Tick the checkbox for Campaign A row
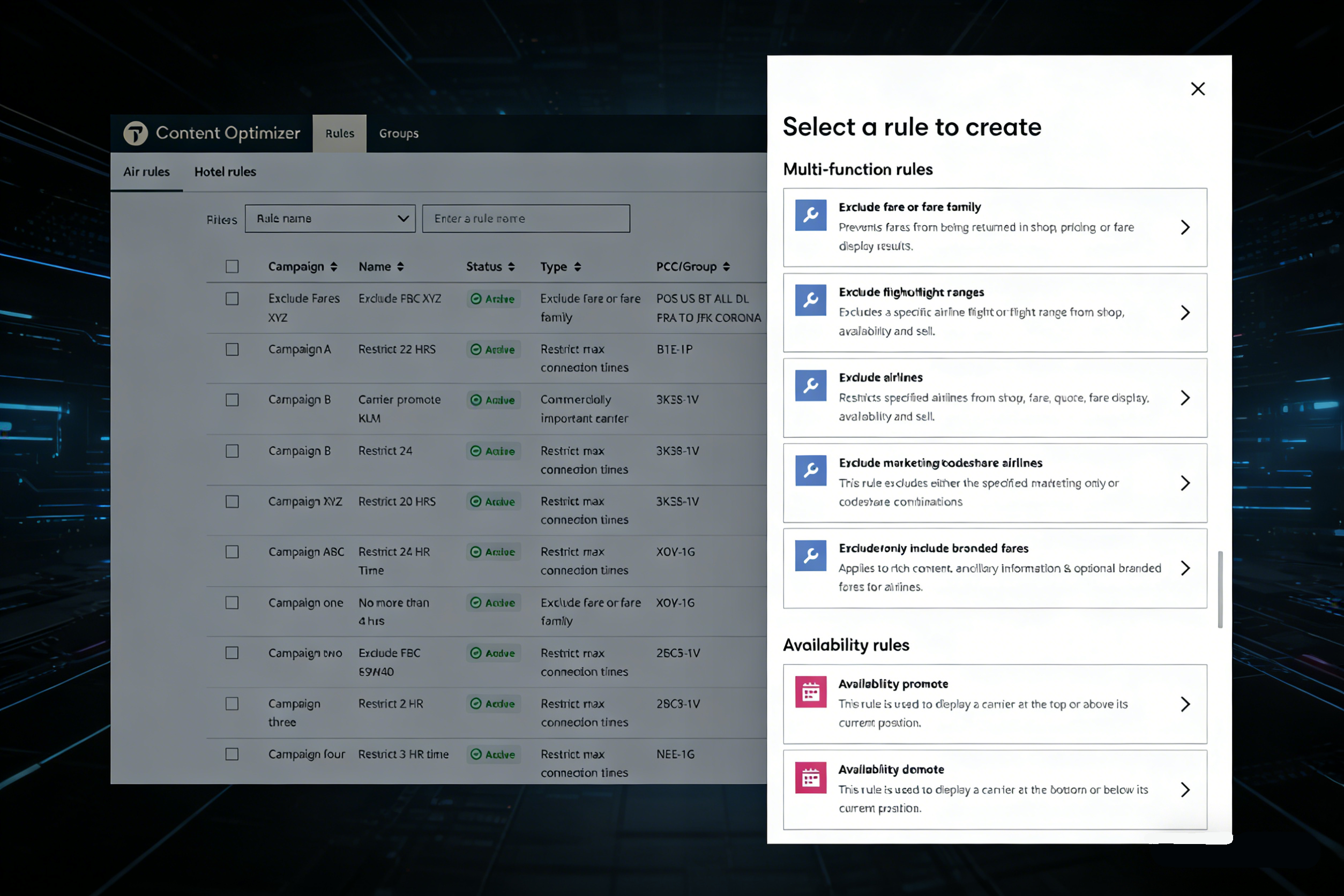The height and width of the screenshot is (896, 1344). click(x=232, y=349)
